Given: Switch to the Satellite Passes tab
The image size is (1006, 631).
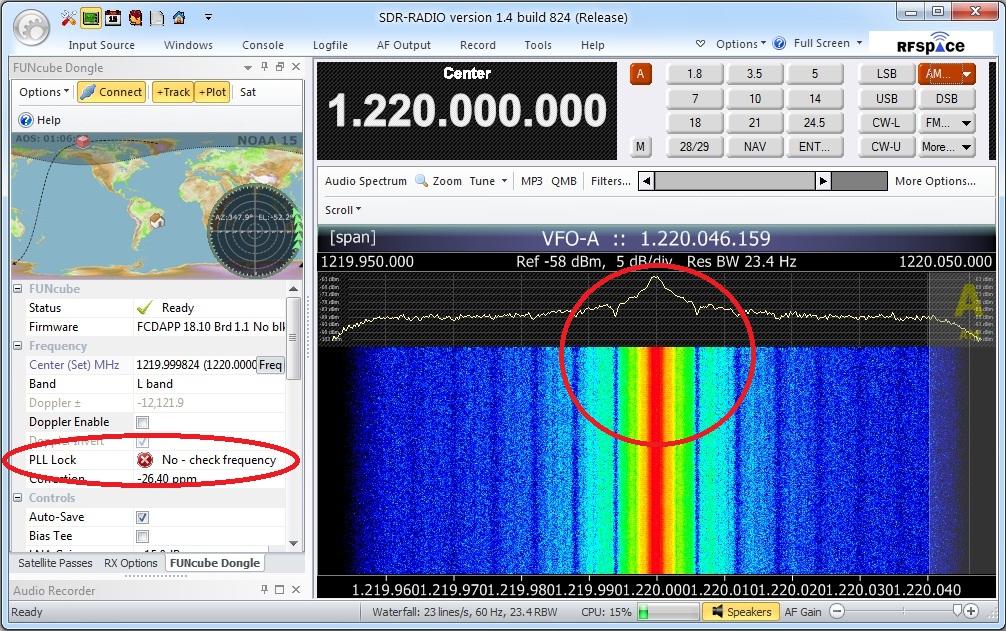Looking at the screenshot, I should [x=55, y=563].
